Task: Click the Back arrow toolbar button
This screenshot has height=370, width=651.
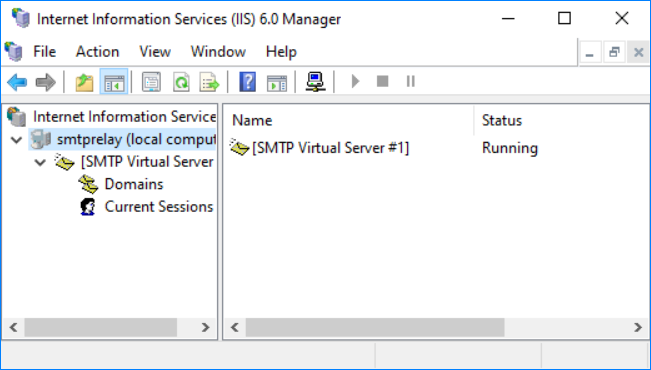Action: tap(17, 82)
